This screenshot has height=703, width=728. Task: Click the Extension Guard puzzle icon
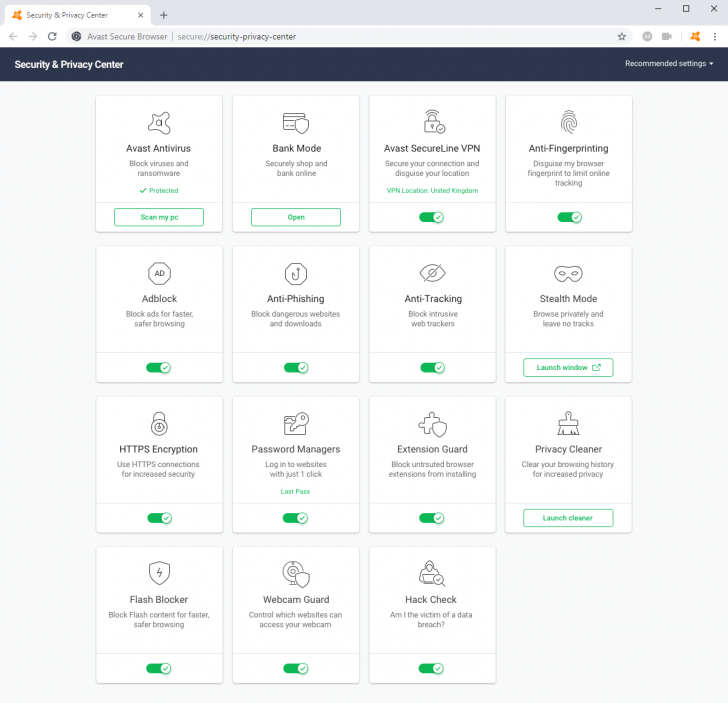433,424
